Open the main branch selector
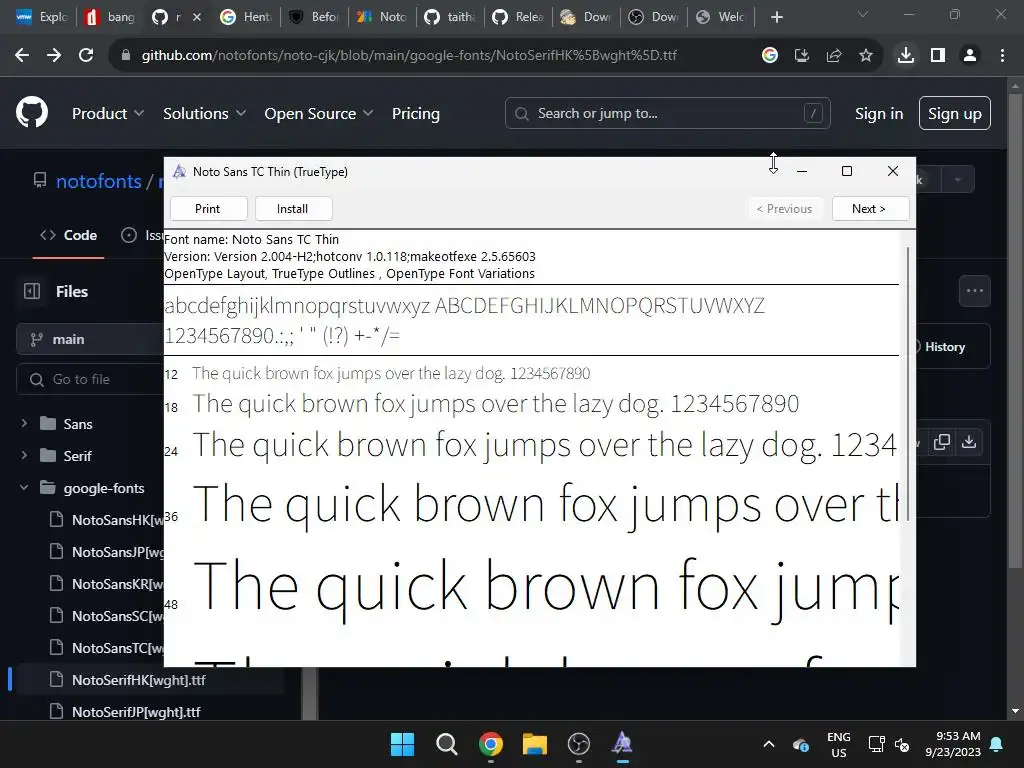This screenshot has height=768, width=1024. (90, 339)
